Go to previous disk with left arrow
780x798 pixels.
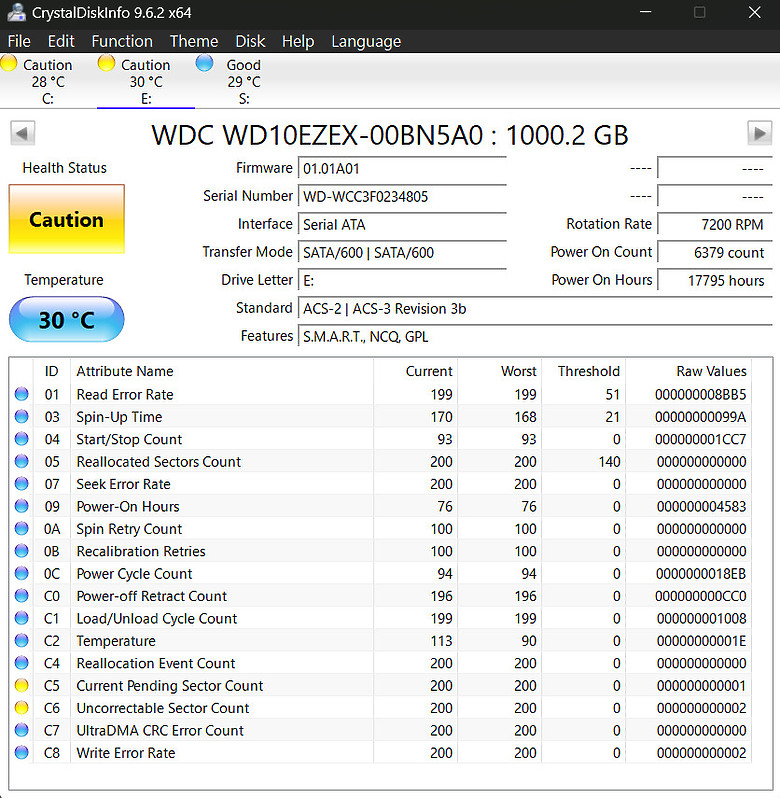coord(22,133)
